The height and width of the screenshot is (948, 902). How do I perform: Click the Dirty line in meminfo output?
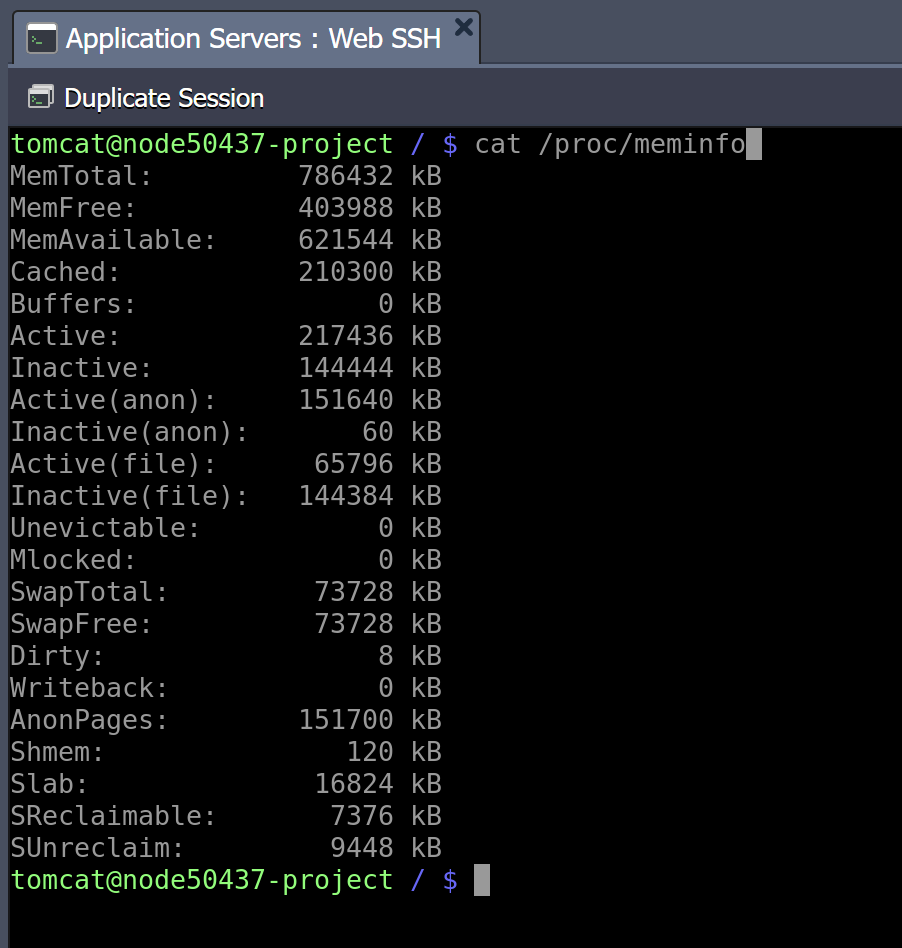pyautogui.click(x=226, y=656)
